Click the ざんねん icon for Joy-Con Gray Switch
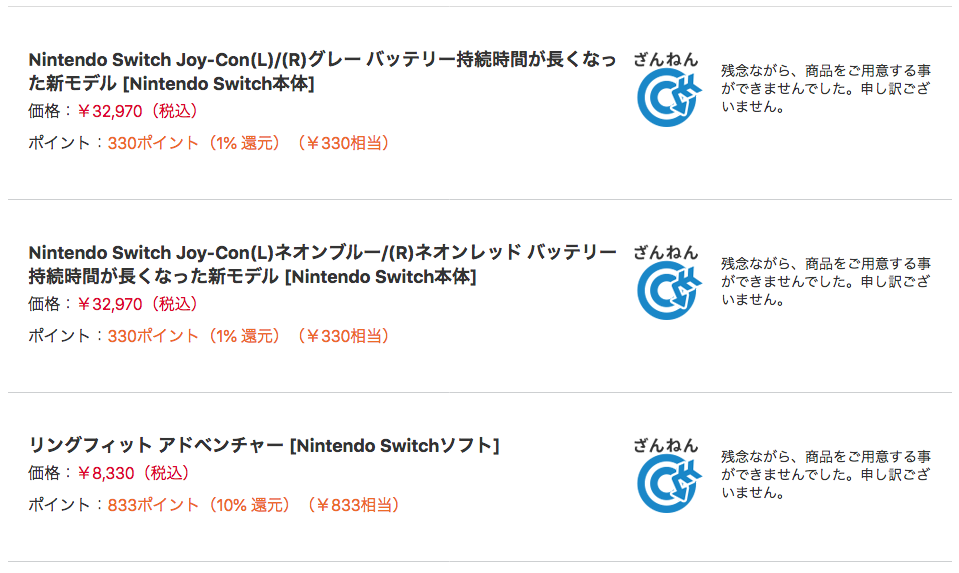 pos(668,97)
